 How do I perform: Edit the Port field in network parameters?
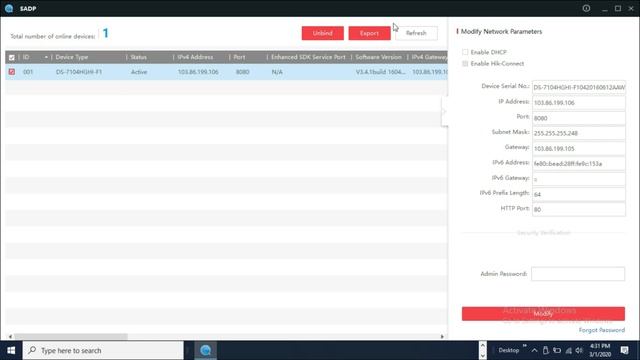pos(578,118)
